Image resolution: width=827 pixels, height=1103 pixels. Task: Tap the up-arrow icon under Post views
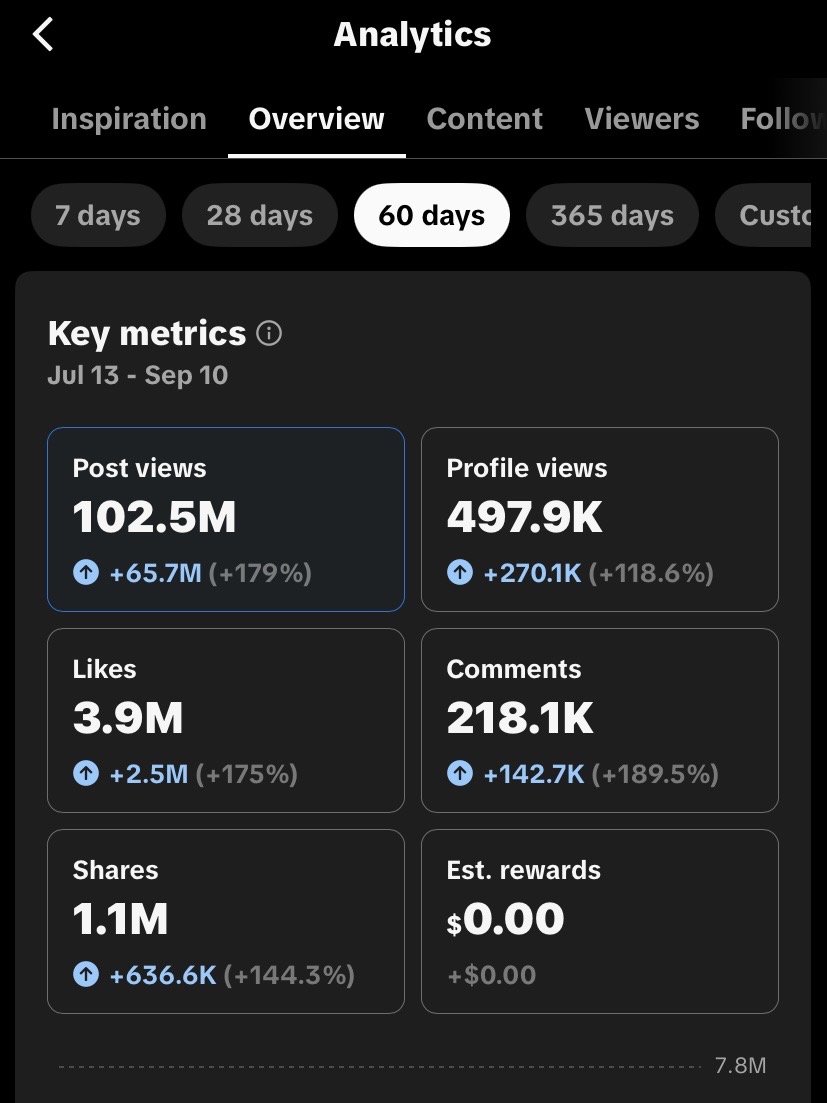[86, 573]
